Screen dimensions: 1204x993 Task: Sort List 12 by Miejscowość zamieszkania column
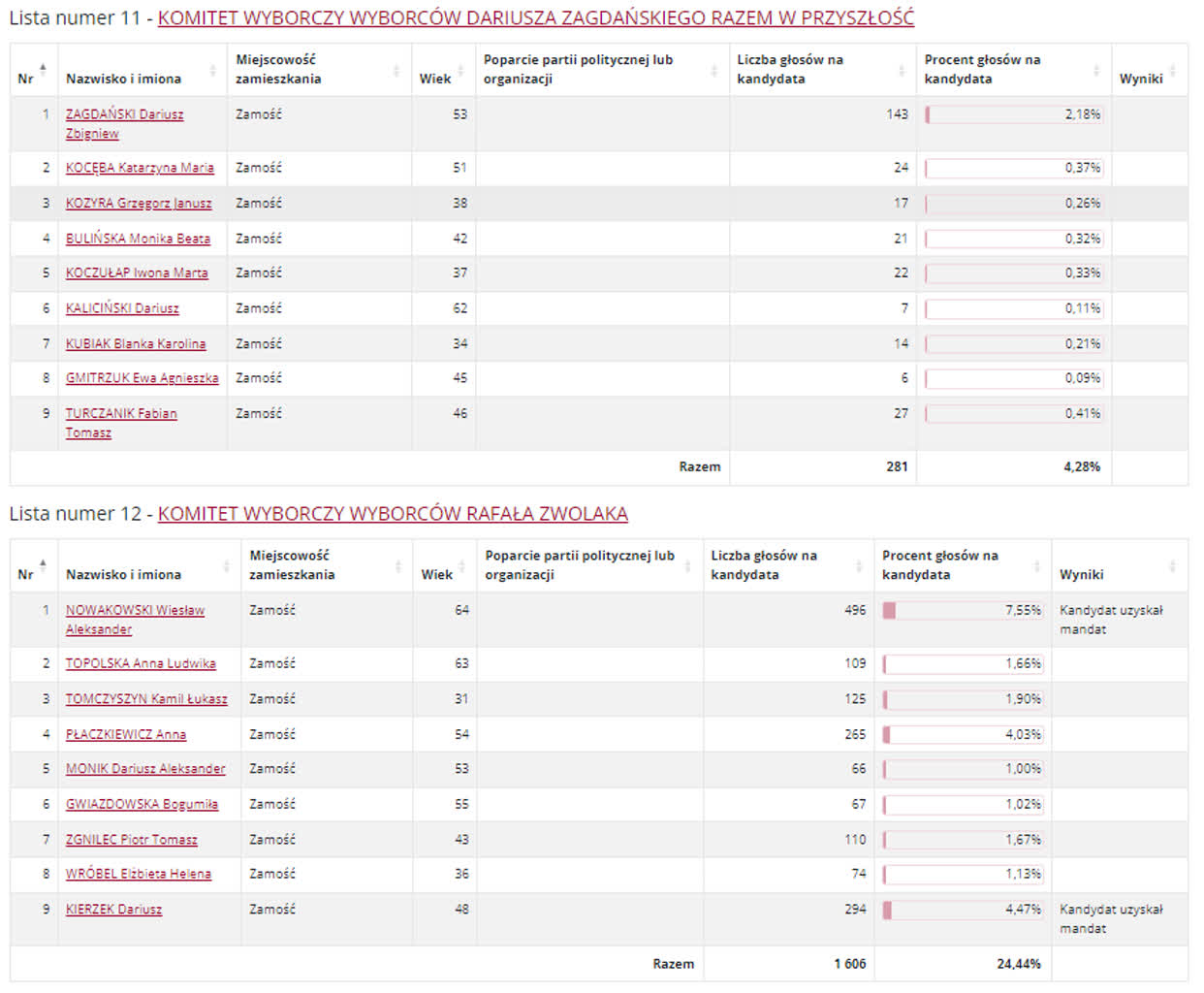coord(397,566)
